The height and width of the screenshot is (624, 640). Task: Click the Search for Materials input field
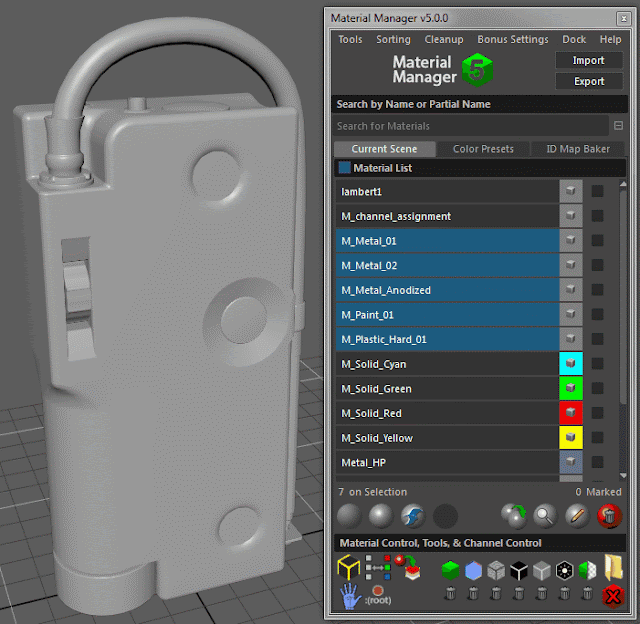[x=471, y=126]
